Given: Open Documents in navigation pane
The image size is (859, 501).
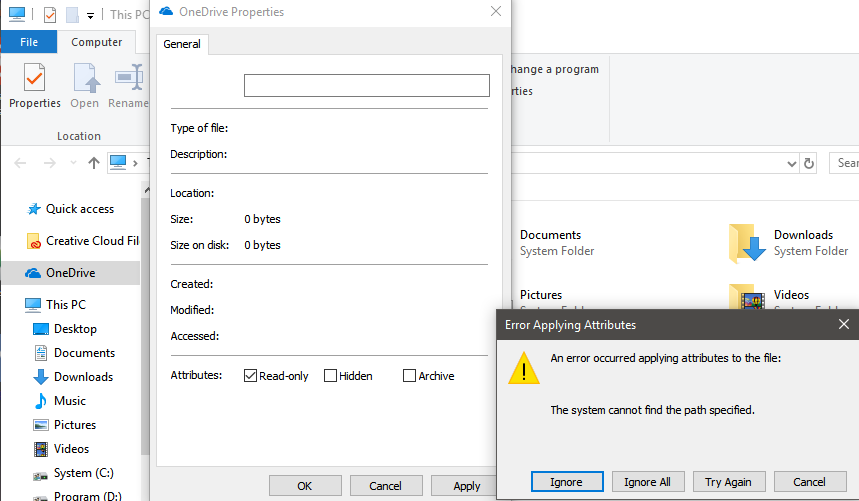Looking at the screenshot, I should (x=74, y=353).
